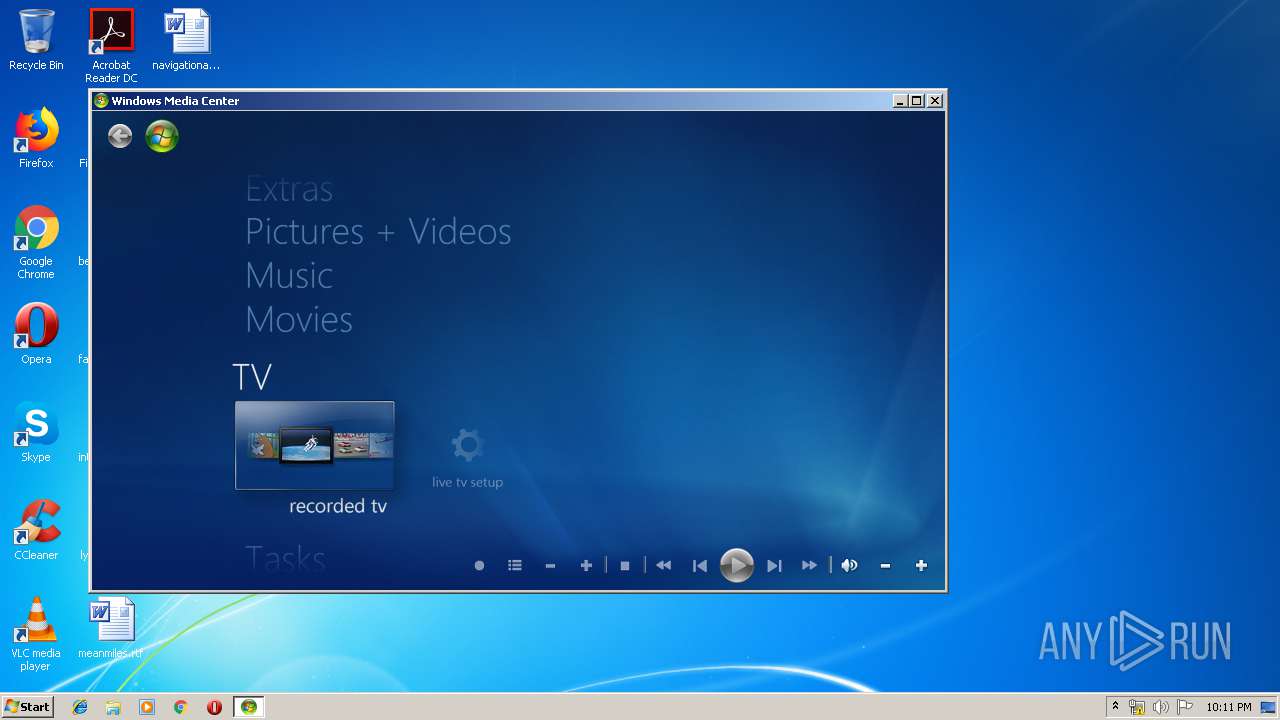This screenshot has width=1280, height=720.
Task: Open Internet Explorer from taskbar
Action: 80,707
